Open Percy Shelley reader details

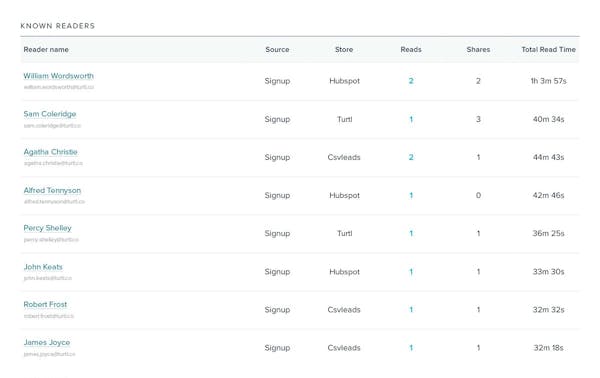tap(47, 228)
